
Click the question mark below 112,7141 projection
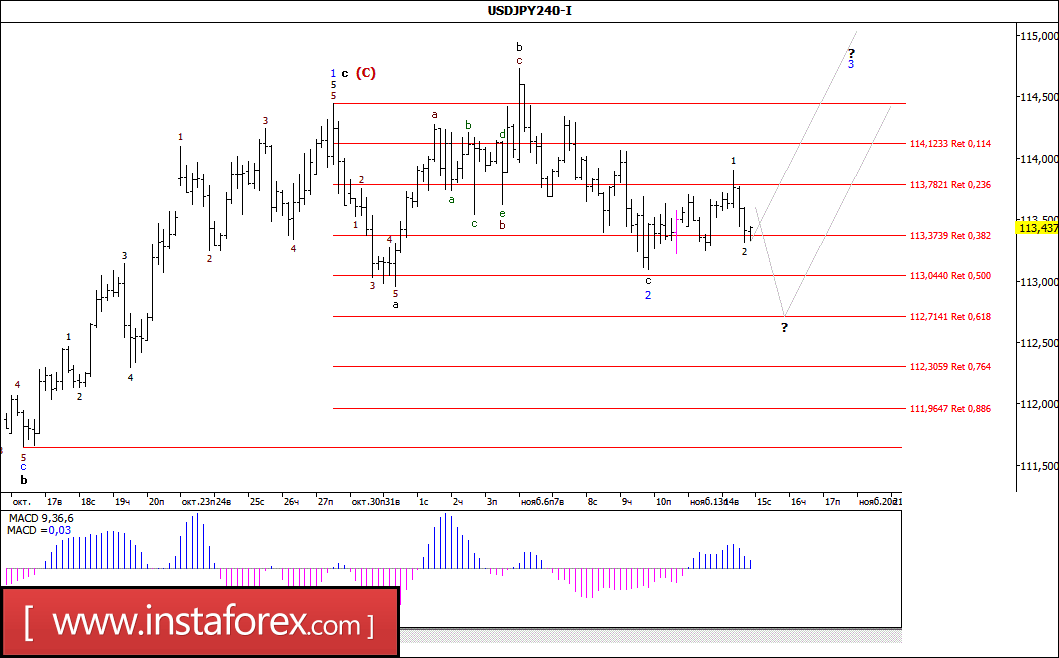coord(784,328)
